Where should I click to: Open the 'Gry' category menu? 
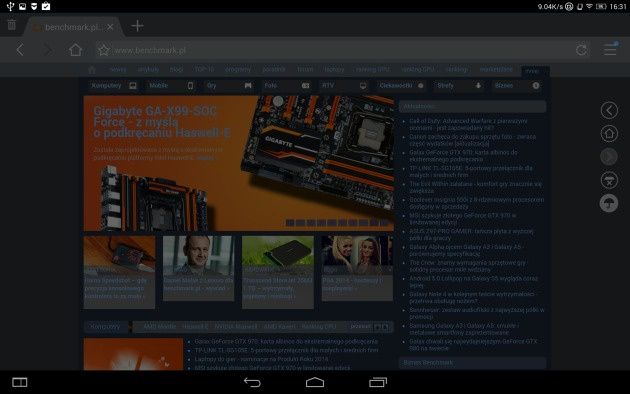229,86
